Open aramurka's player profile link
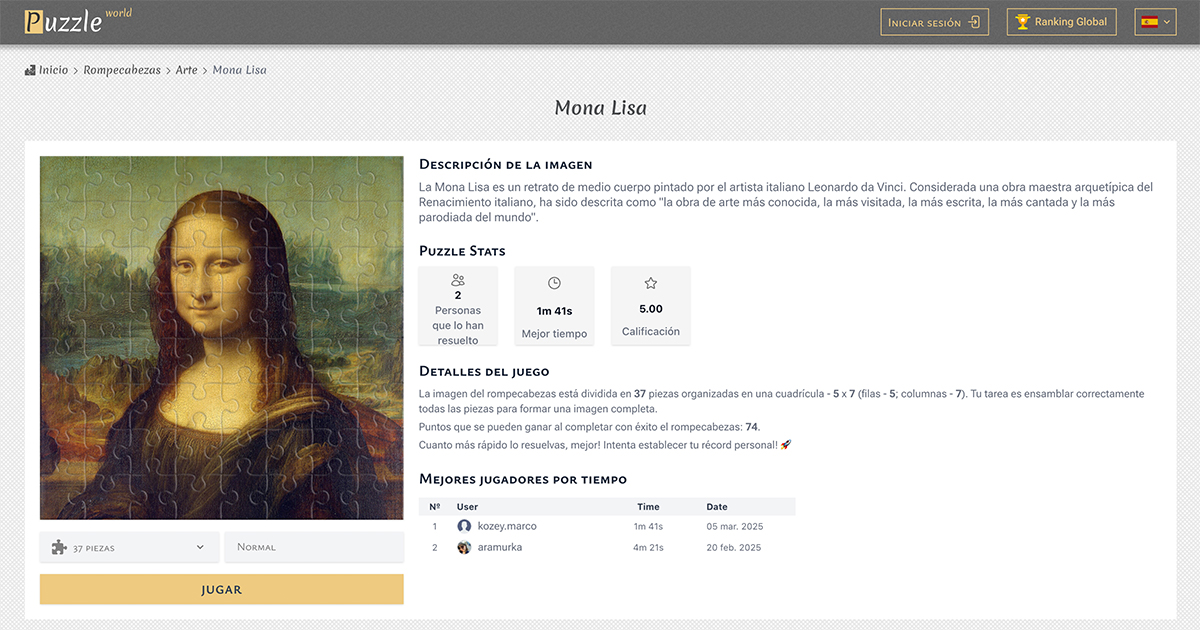Image resolution: width=1200 pixels, height=630 pixels. (501, 547)
